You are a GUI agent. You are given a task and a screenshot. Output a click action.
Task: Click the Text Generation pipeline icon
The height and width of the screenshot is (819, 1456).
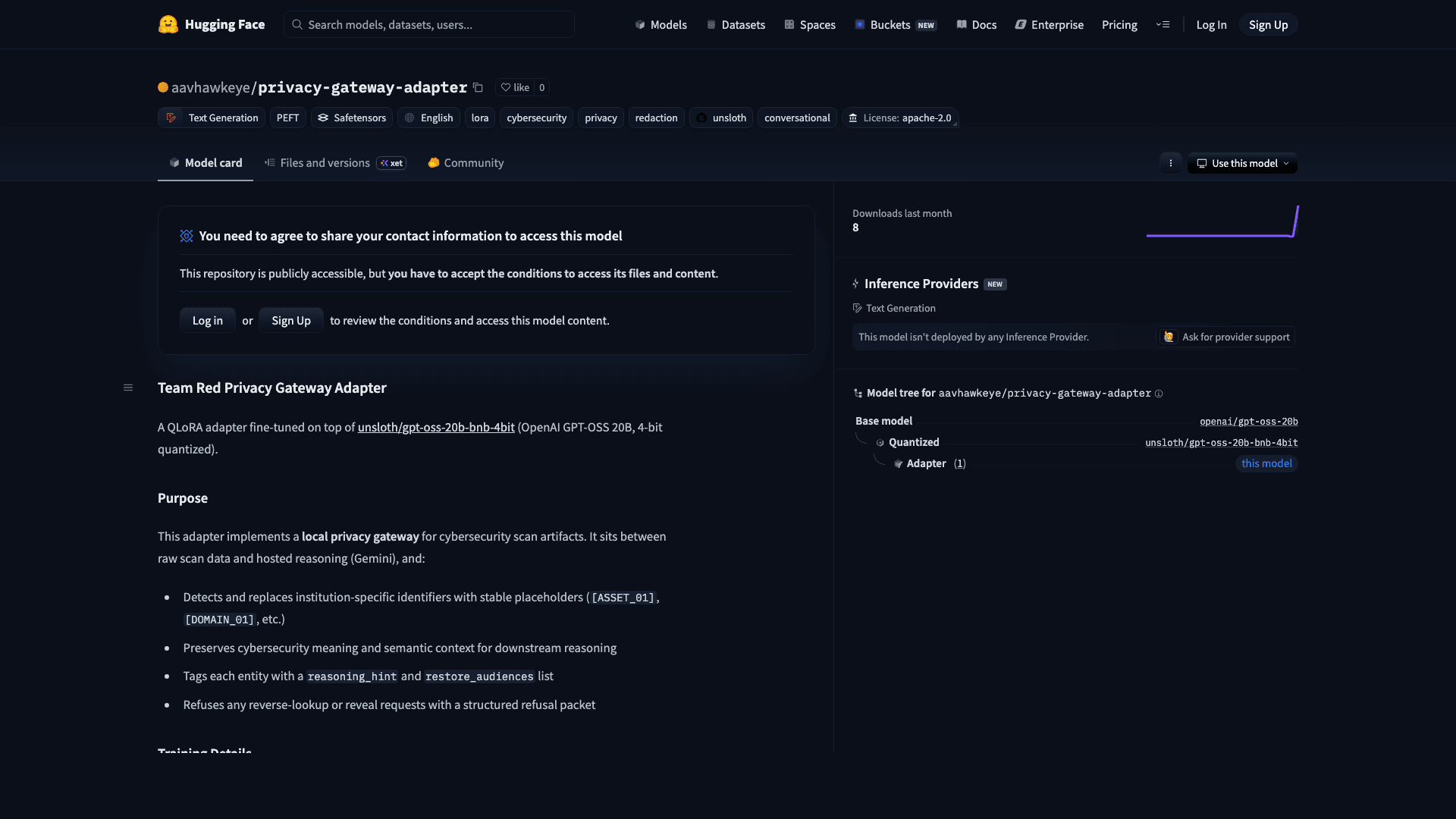pos(171,118)
